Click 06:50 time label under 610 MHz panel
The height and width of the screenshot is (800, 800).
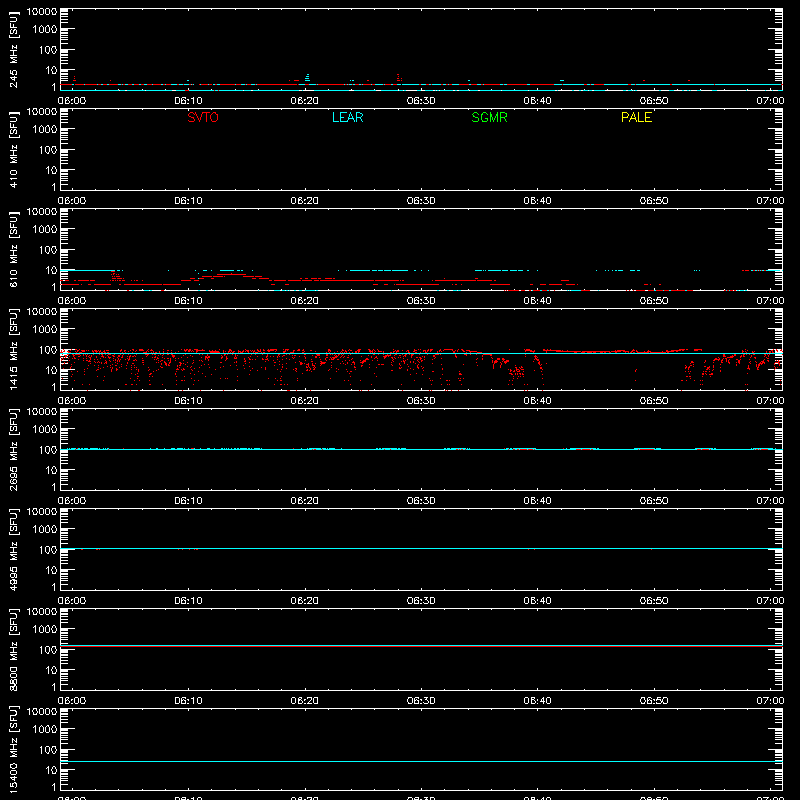pos(654,301)
